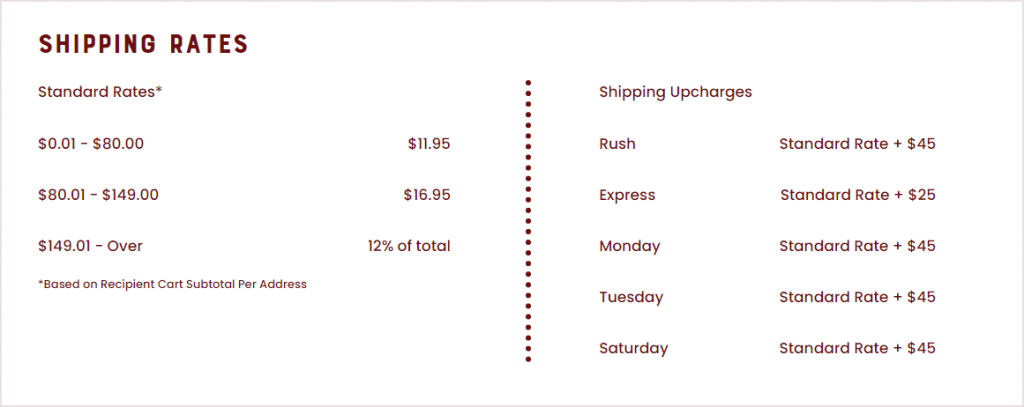Click the $16.95 shipping price
This screenshot has height=407, width=1024.
(427, 195)
